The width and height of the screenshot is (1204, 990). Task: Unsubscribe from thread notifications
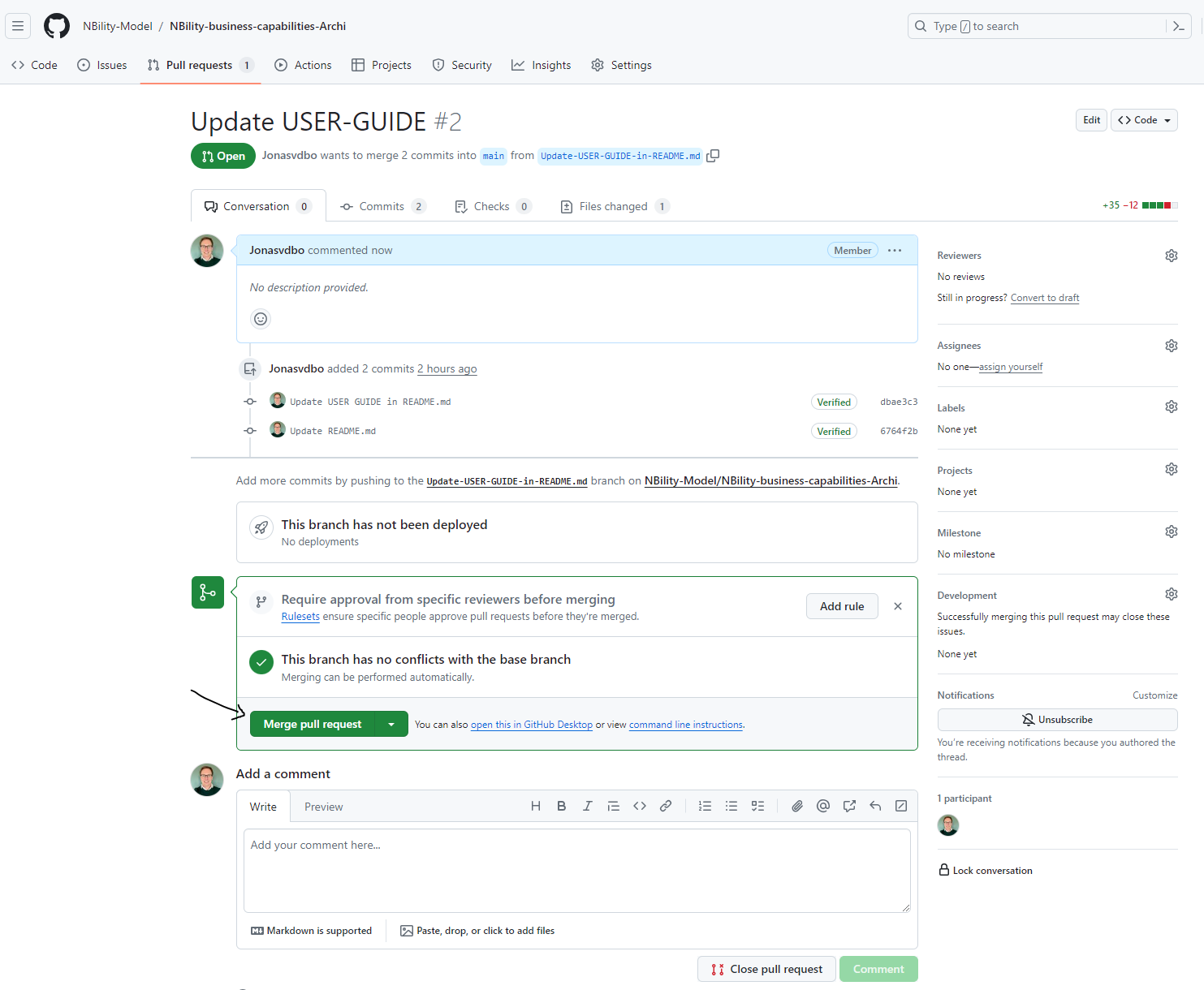(x=1057, y=720)
